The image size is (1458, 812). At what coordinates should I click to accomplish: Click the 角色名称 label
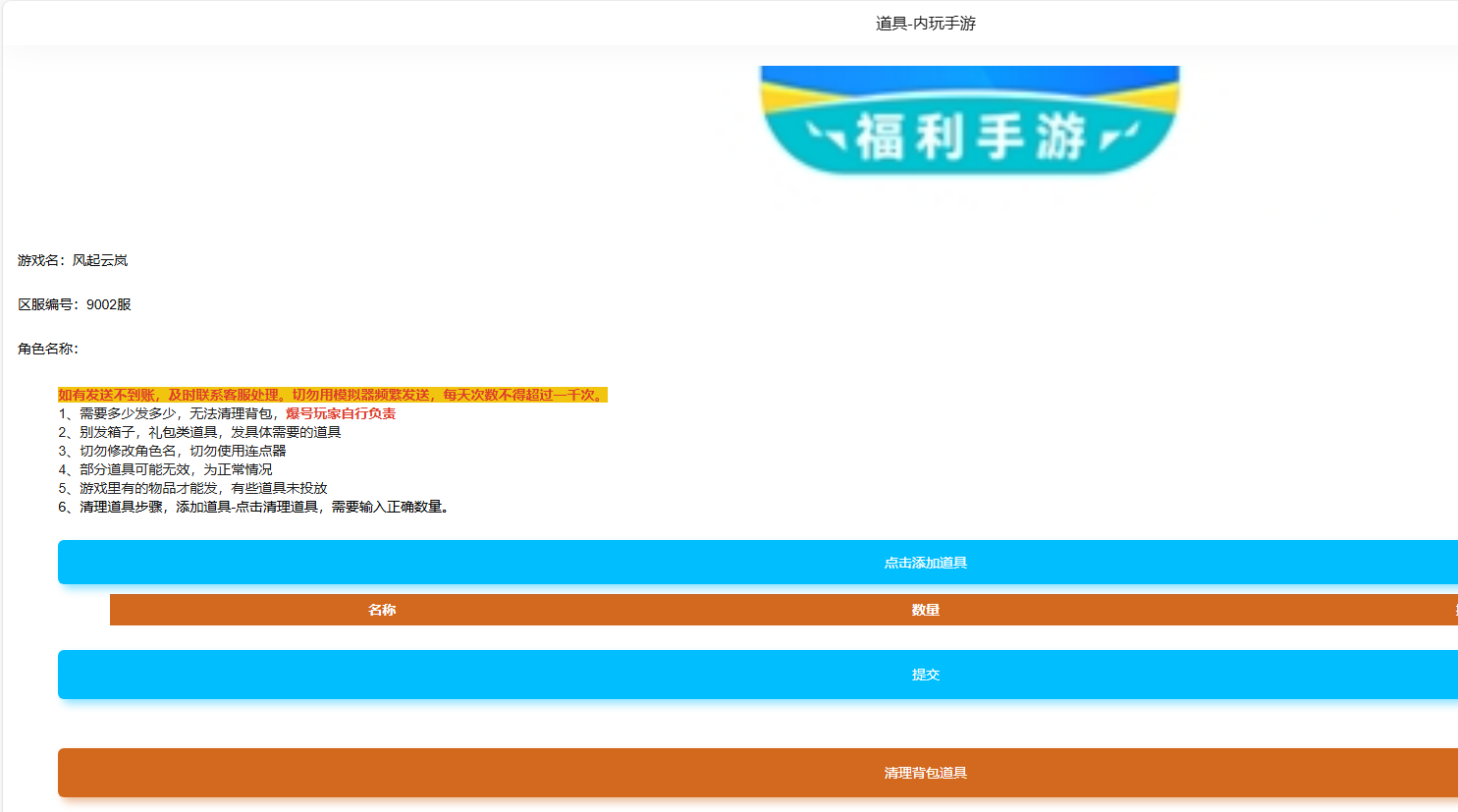[47, 349]
